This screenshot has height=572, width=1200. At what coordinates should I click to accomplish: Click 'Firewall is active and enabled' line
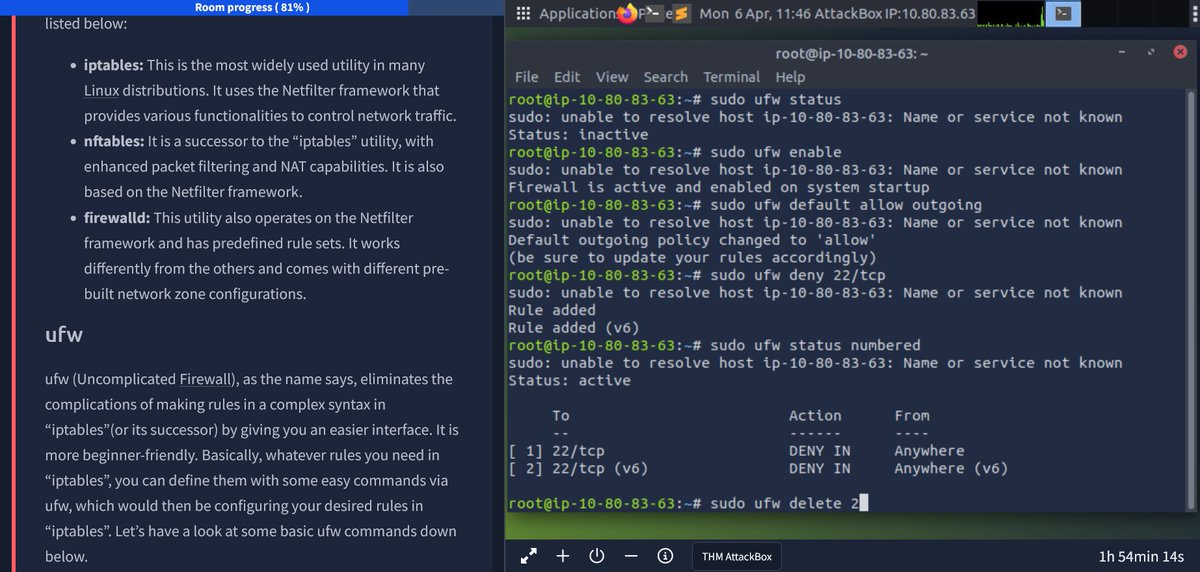coord(718,187)
